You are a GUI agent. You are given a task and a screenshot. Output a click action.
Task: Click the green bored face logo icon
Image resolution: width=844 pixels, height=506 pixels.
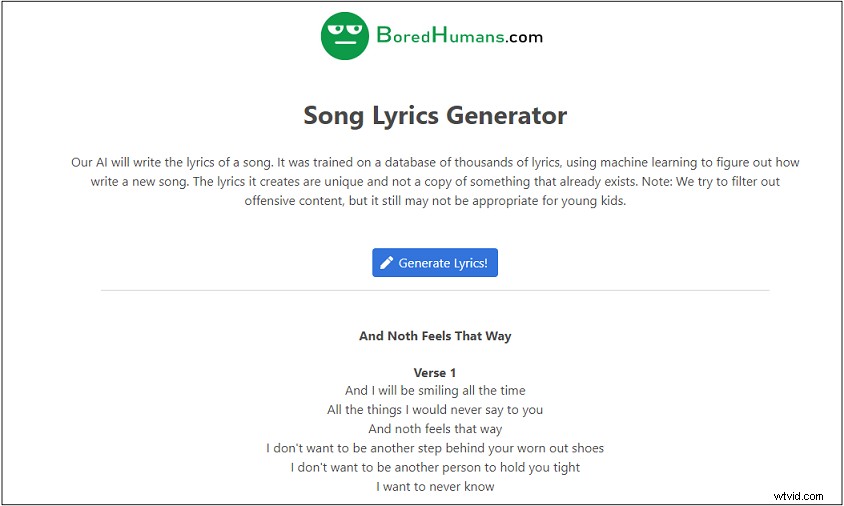point(344,36)
